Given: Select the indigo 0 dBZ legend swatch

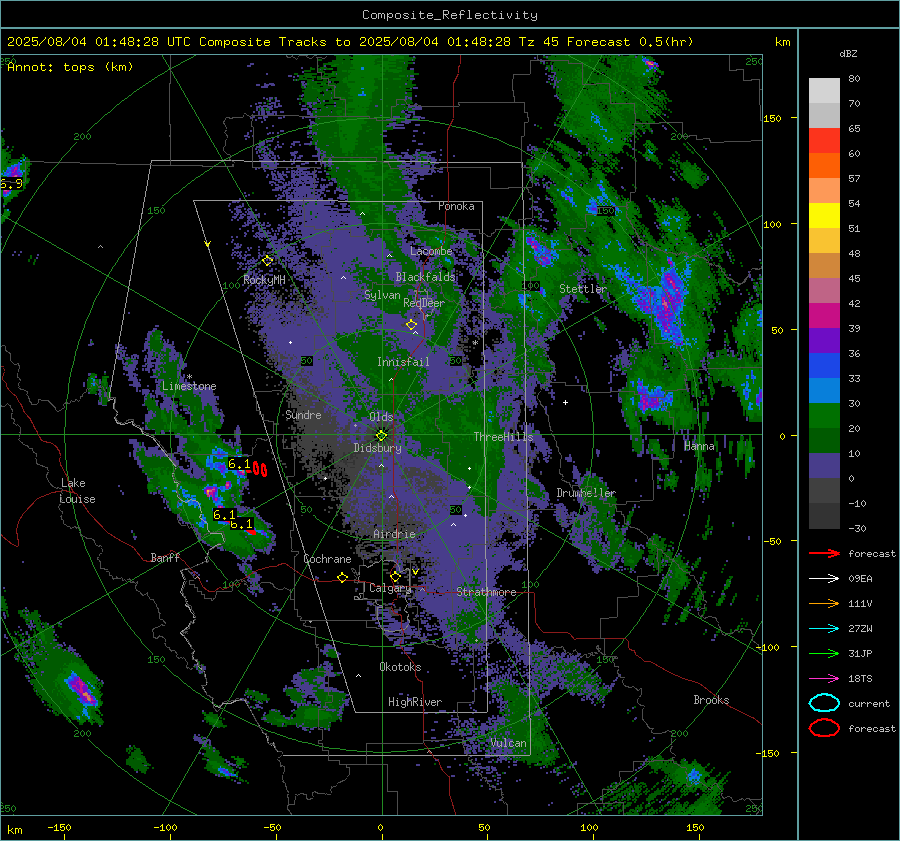Looking at the screenshot, I should (x=824, y=466).
